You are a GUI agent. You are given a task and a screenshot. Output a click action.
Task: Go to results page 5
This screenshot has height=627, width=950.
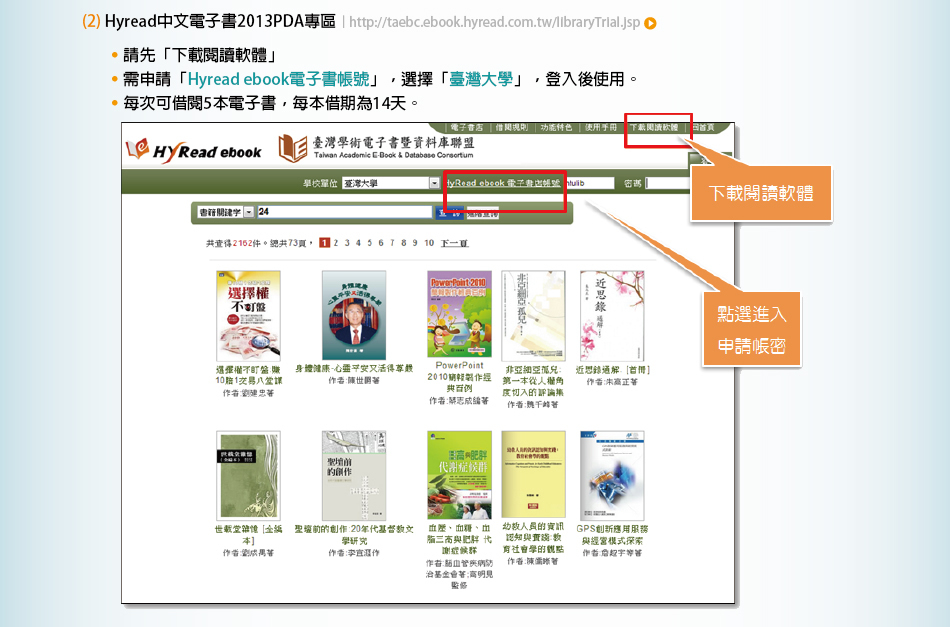(x=370, y=243)
